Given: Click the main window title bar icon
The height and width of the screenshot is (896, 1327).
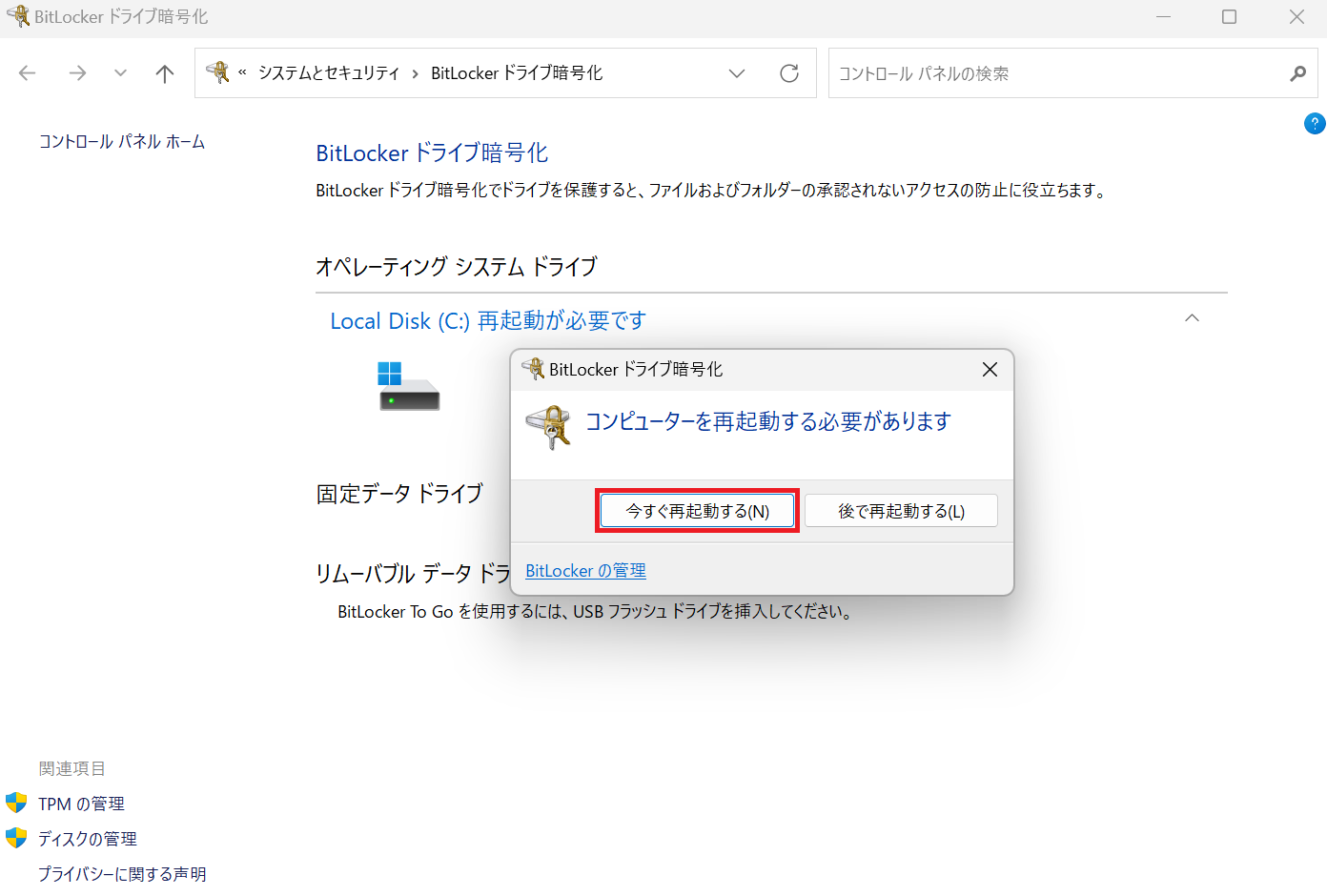Looking at the screenshot, I should [18, 16].
